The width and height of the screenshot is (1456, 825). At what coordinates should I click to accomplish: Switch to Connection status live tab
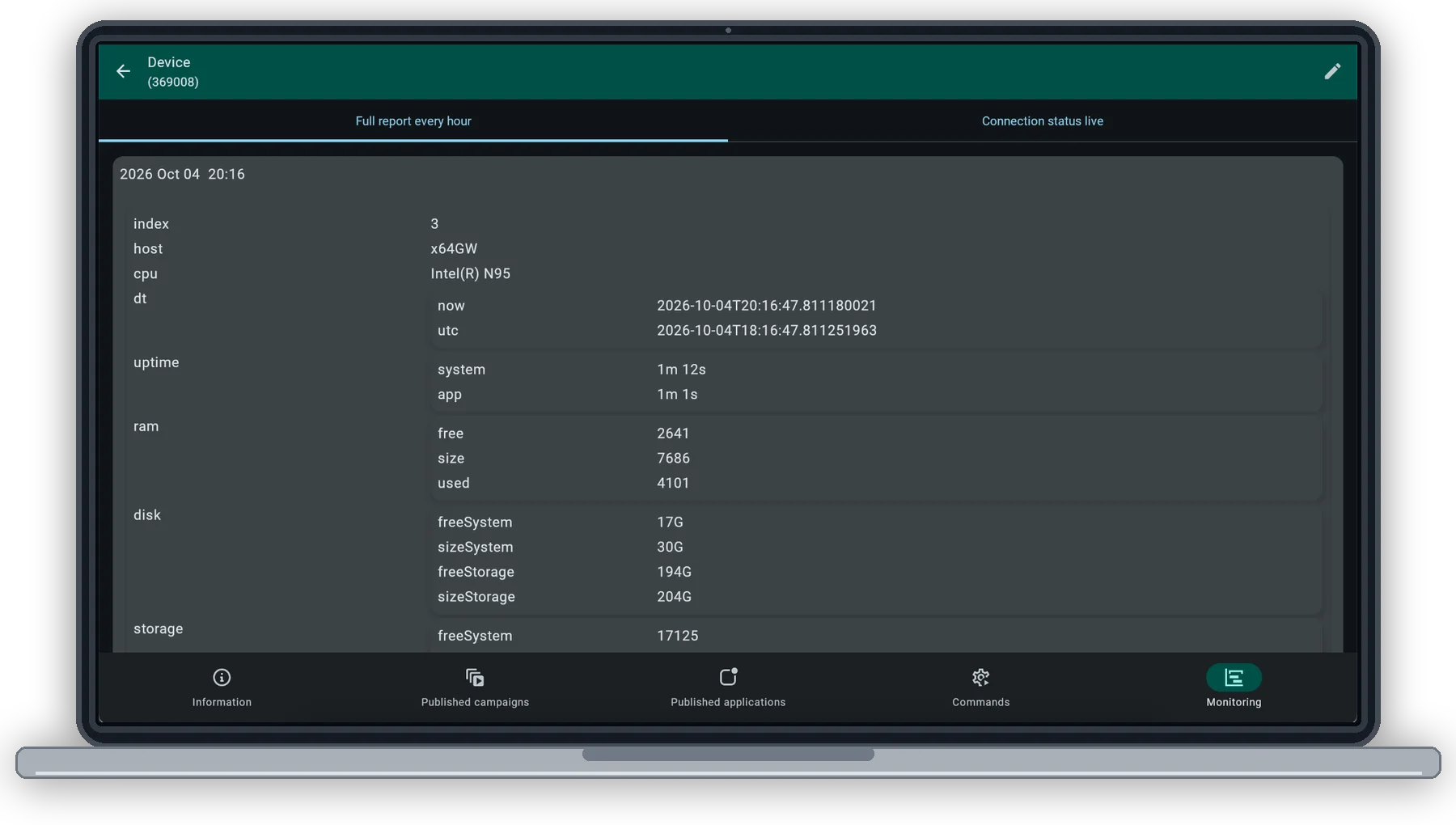[x=1043, y=121]
